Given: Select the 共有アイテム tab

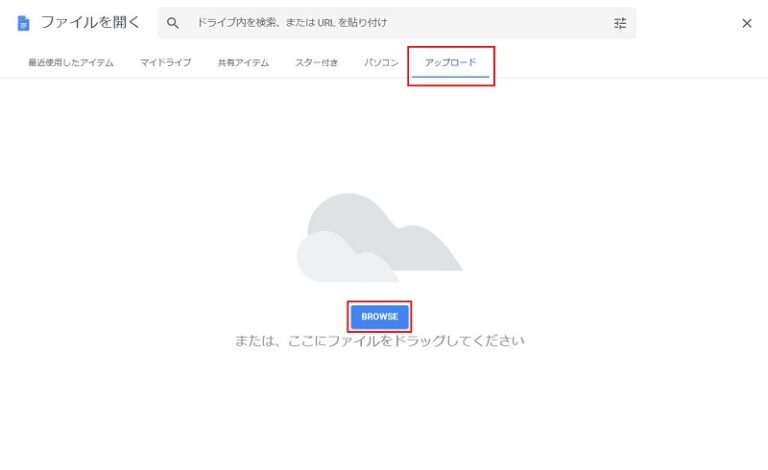Looking at the screenshot, I should point(243,63).
